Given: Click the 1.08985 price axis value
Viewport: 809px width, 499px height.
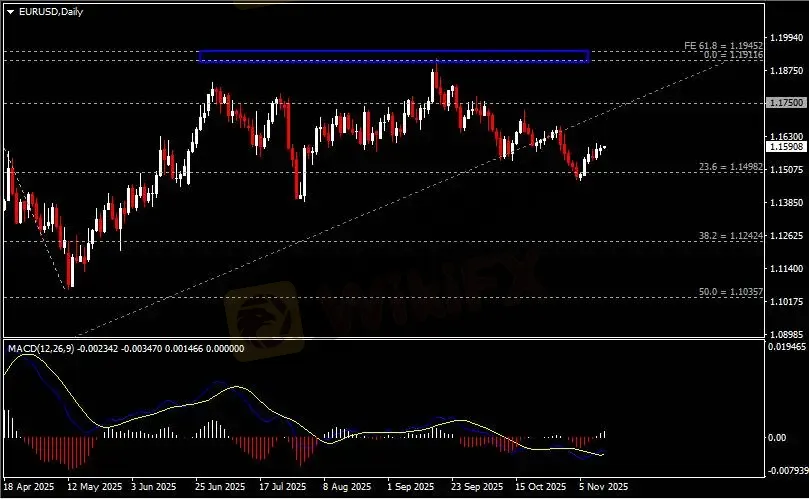Looking at the screenshot, I should point(786,334).
